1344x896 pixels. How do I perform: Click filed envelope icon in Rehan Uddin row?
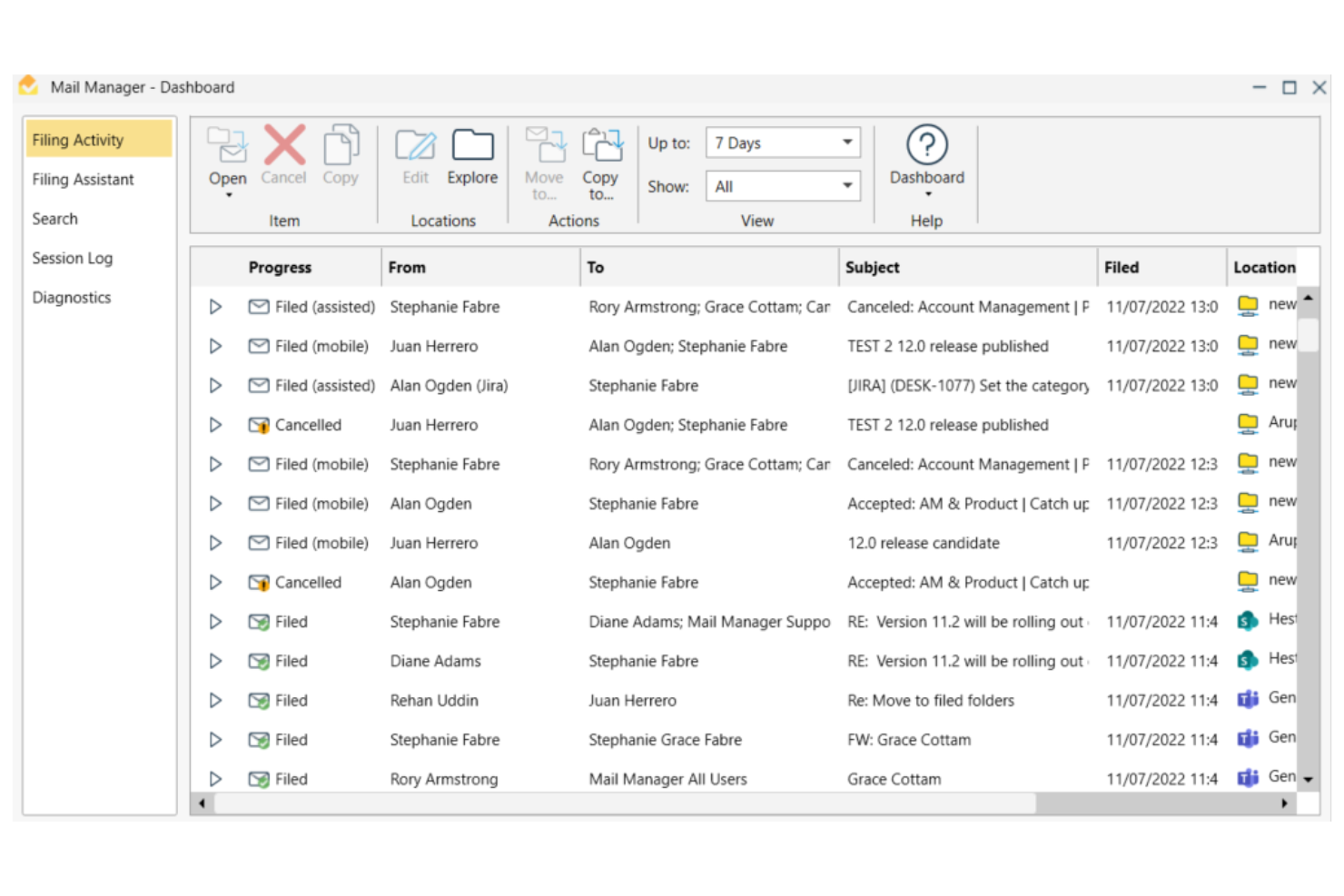tap(259, 700)
